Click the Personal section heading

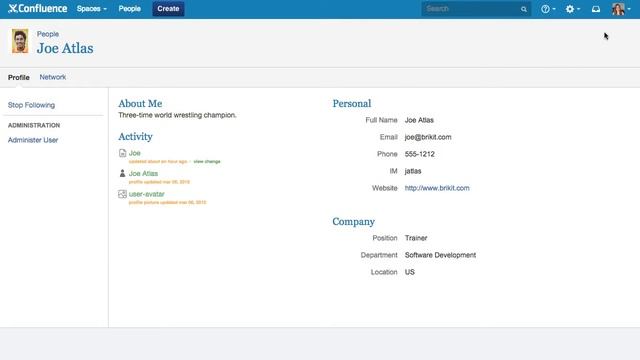[351, 104]
